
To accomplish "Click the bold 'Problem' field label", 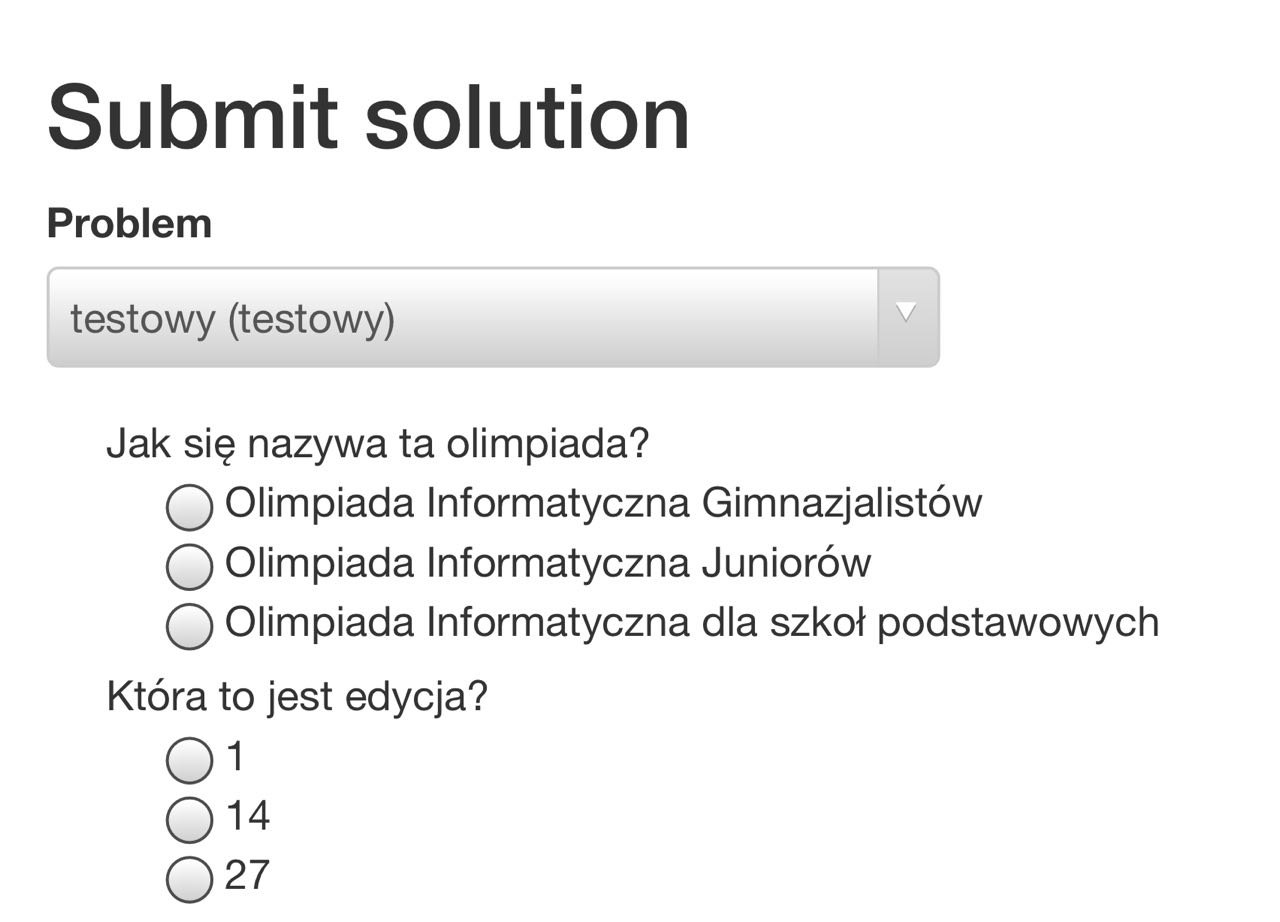I will [x=129, y=223].
